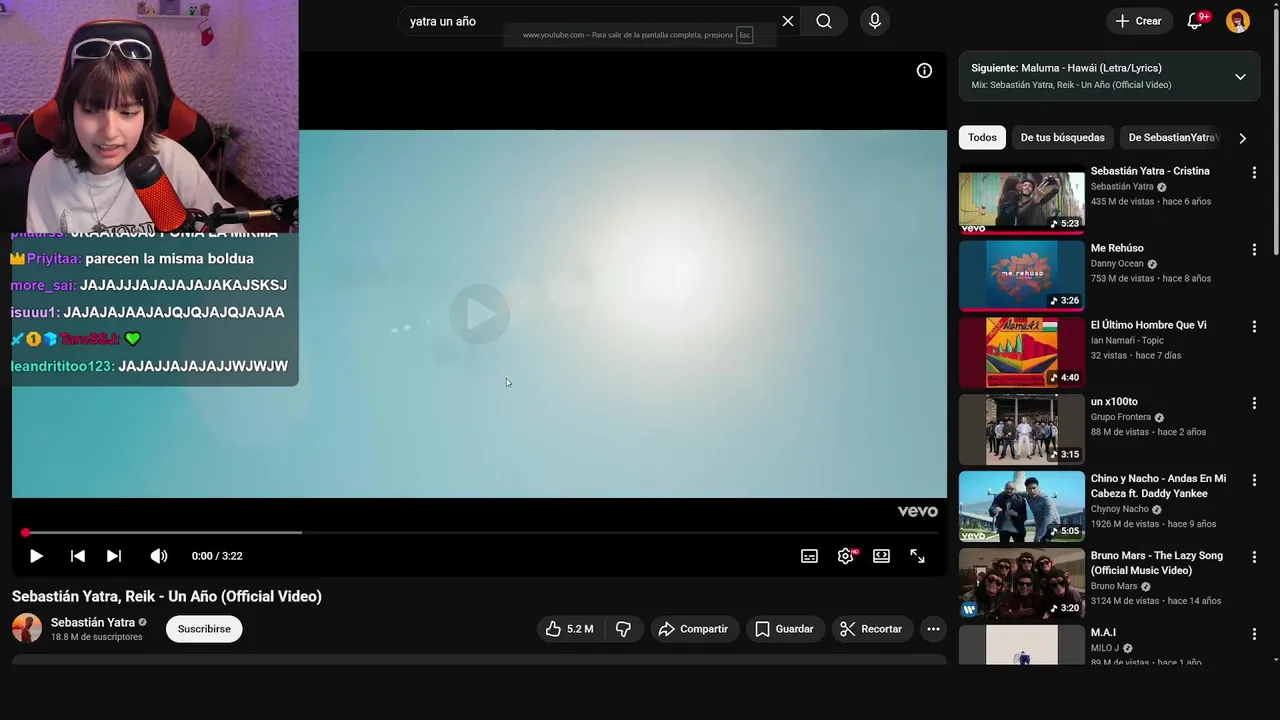1280x720 pixels.
Task: Open options menu for Me Rehúso
Action: point(1254,249)
